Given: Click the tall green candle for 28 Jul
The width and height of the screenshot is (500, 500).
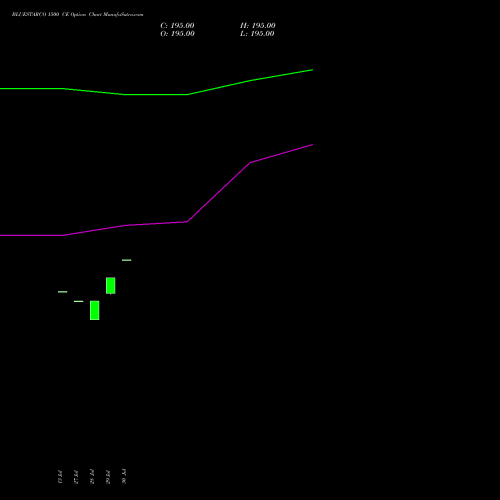Looking at the screenshot, I should point(95,310).
